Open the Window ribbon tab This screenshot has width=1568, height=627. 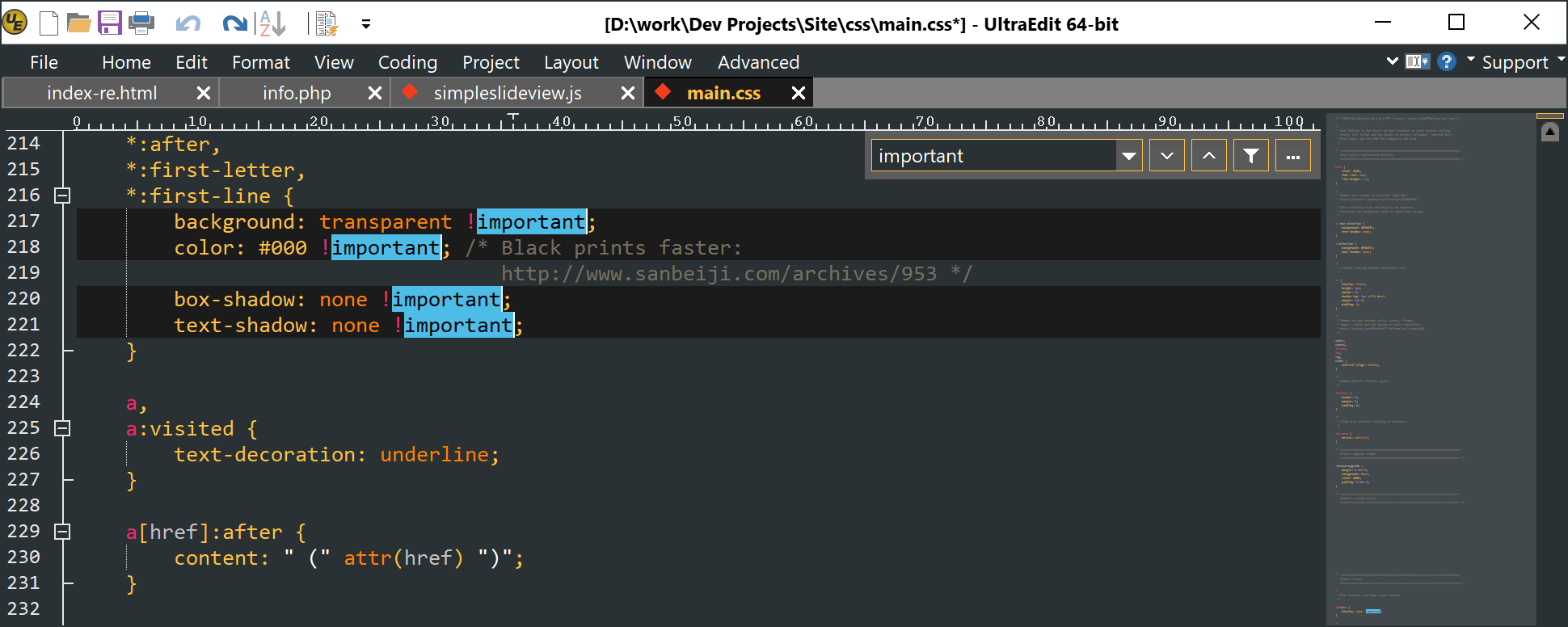point(658,62)
